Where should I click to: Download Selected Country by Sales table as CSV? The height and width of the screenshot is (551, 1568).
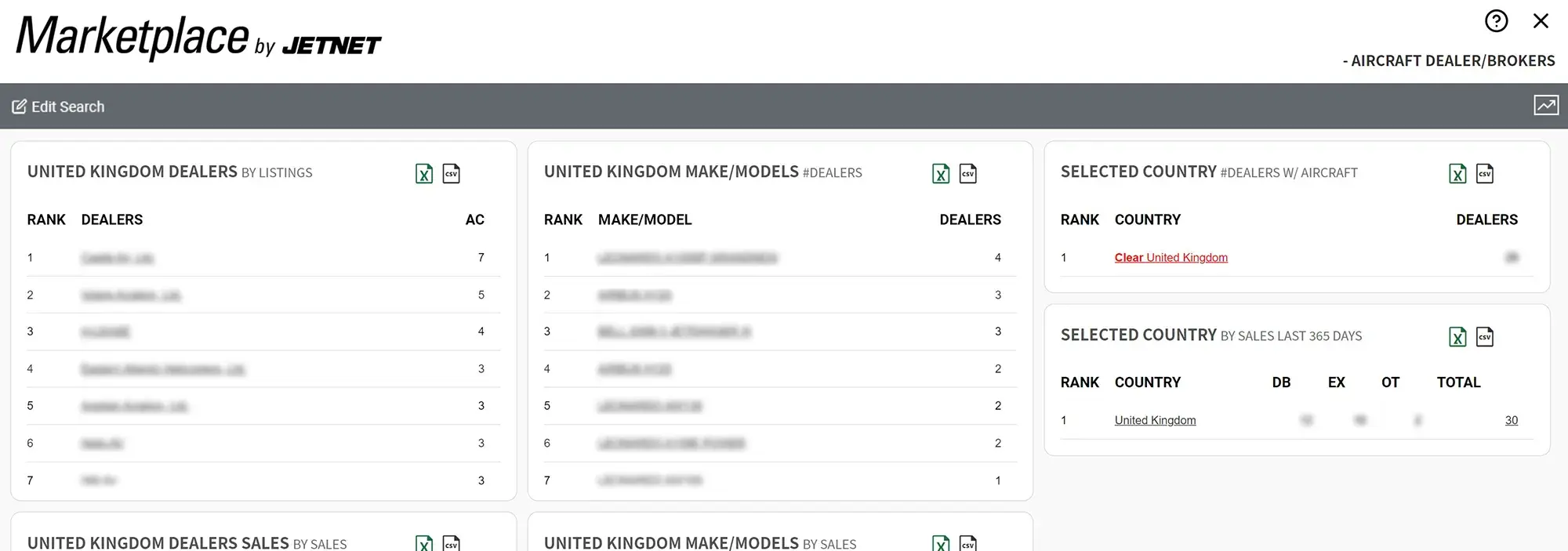click(x=1485, y=337)
